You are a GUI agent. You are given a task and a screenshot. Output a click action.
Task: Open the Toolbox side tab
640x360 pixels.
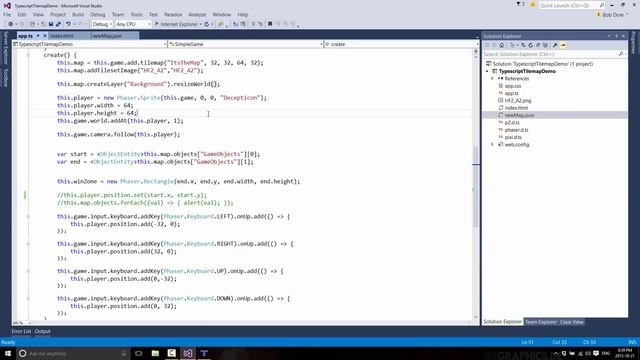coord(5,77)
